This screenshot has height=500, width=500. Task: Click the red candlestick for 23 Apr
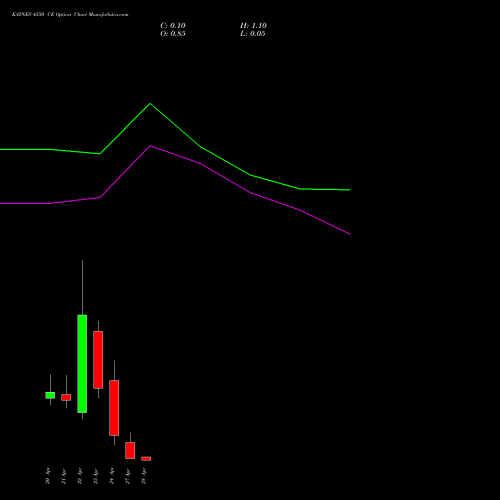(98, 360)
